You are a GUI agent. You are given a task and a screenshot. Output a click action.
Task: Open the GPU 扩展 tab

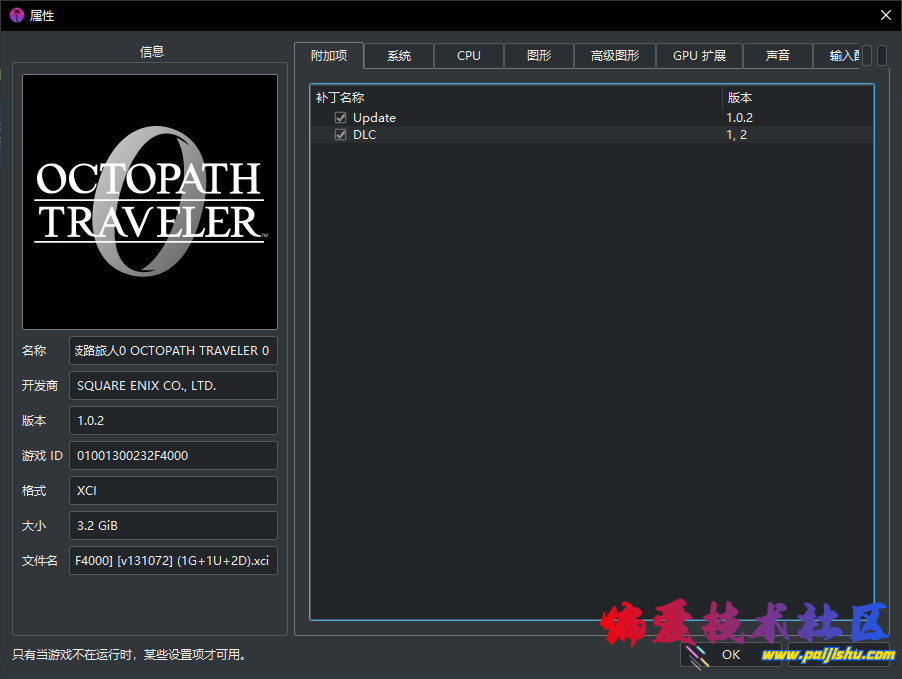click(x=699, y=56)
